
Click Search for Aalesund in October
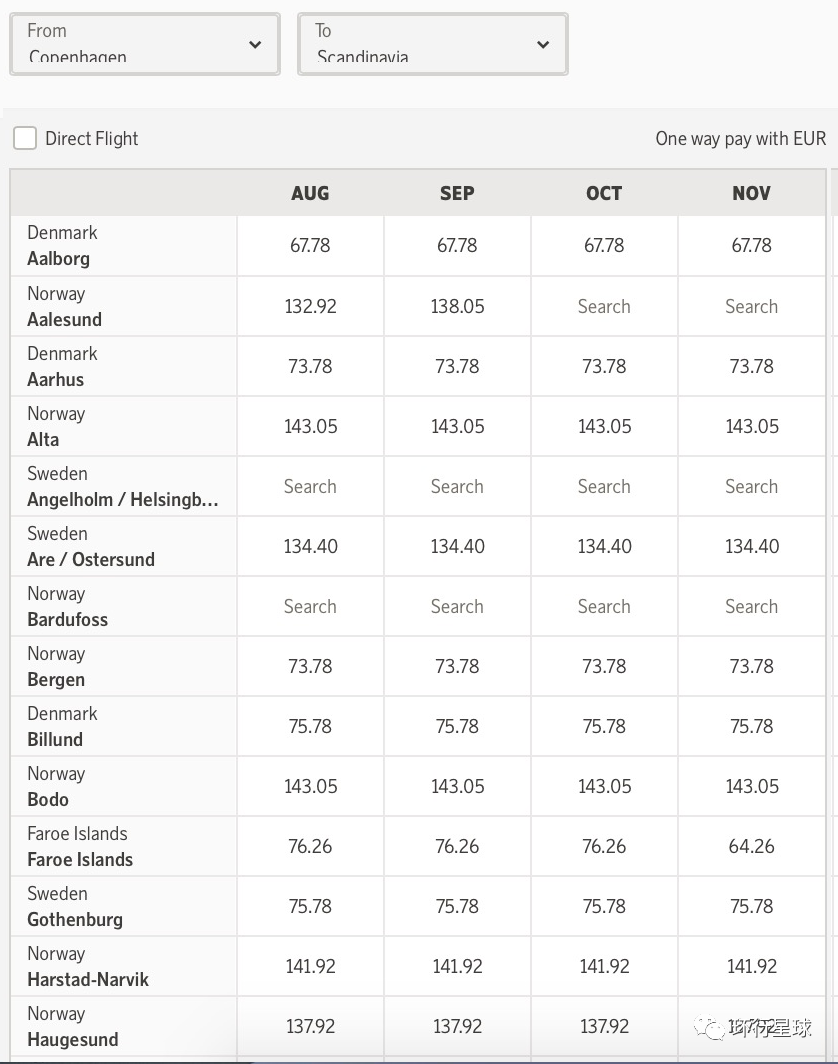tap(604, 307)
